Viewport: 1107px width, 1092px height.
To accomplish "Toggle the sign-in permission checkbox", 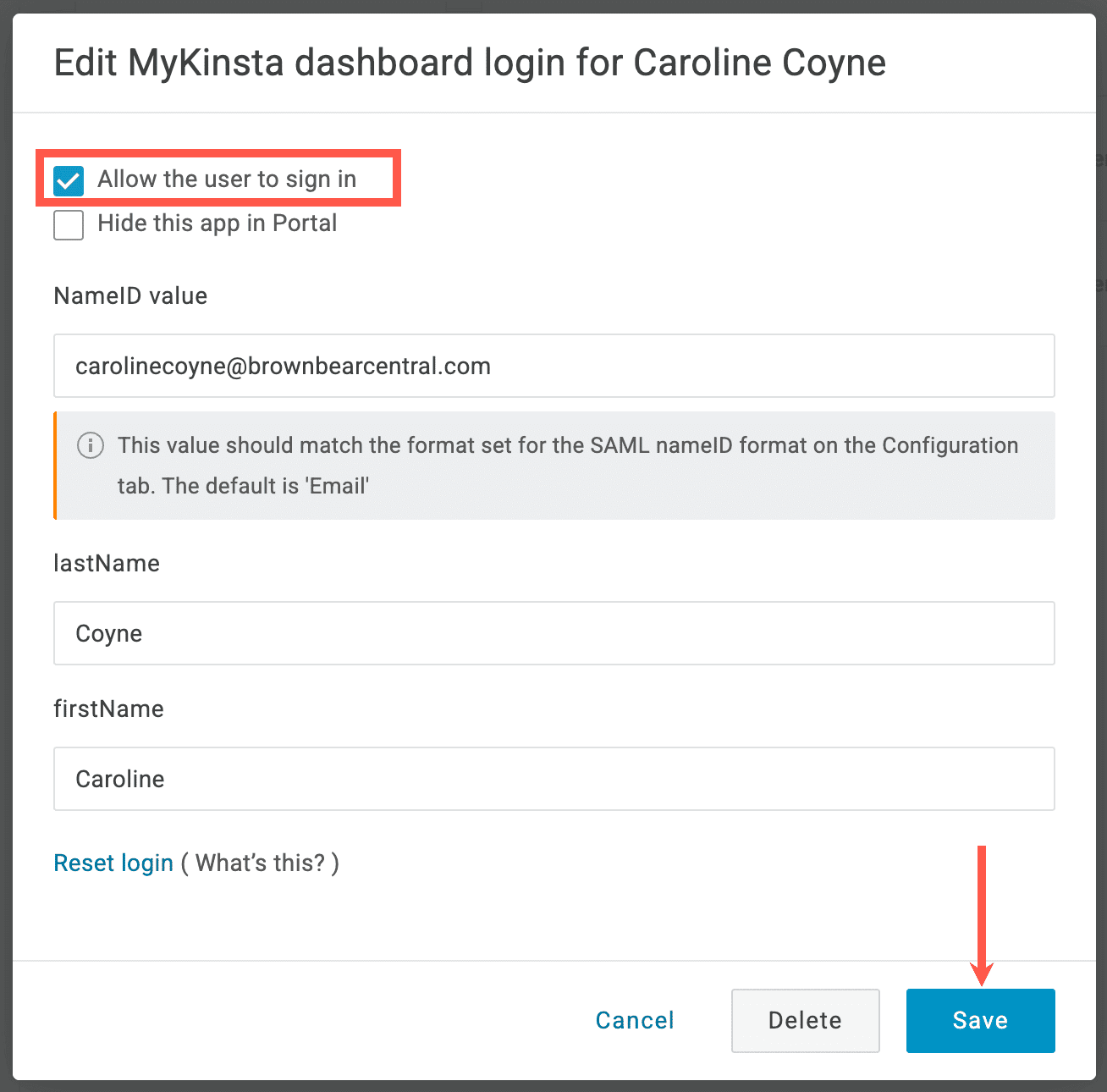I will (x=68, y=179).
